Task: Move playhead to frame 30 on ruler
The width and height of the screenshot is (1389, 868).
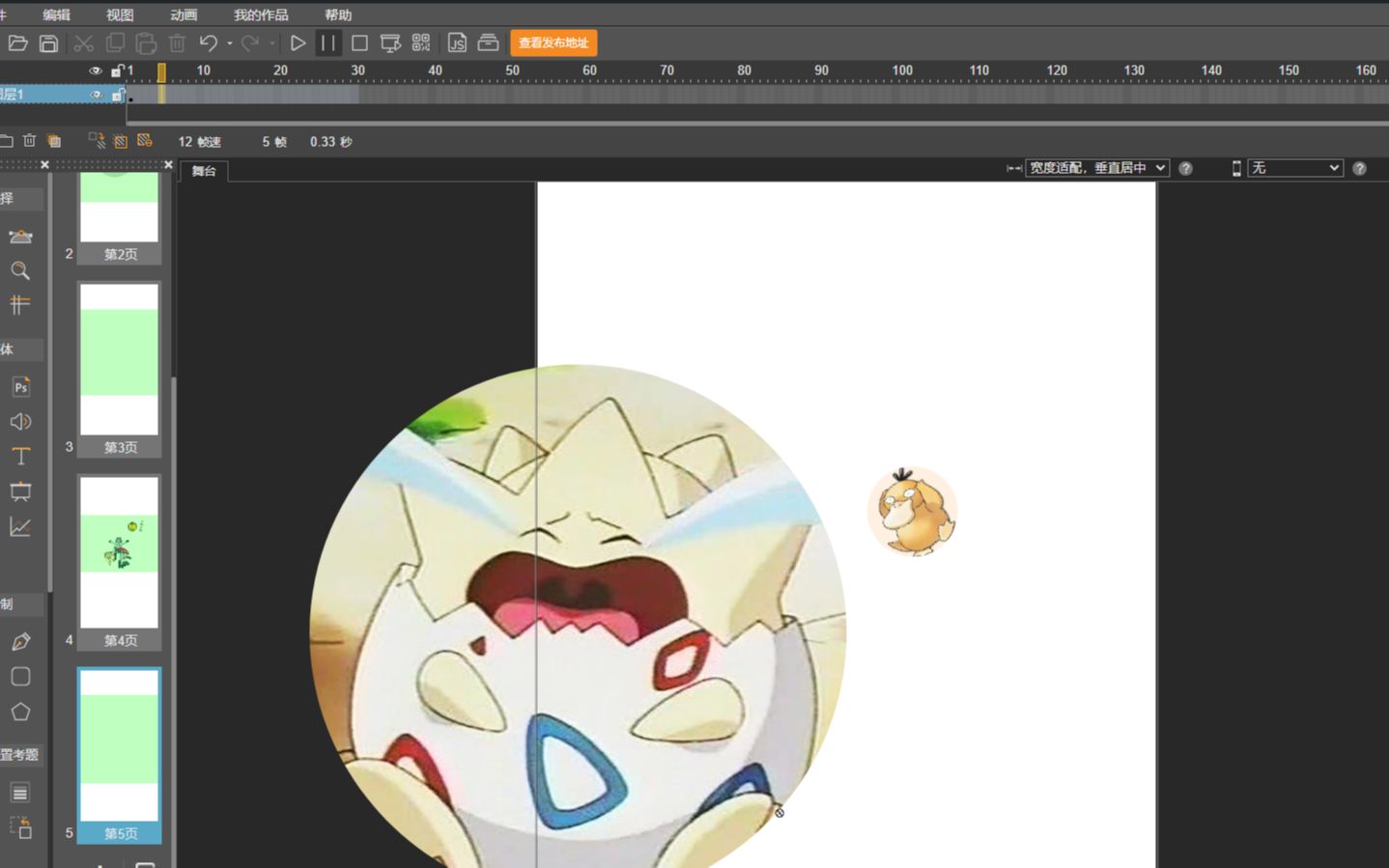Action: pos(357,70)
